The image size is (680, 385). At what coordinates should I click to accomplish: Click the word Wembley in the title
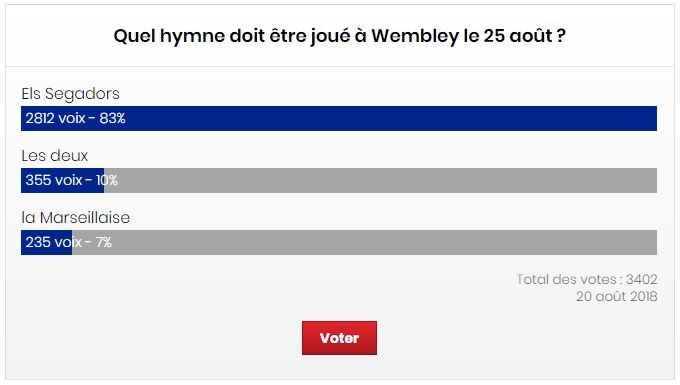[415, 36]
